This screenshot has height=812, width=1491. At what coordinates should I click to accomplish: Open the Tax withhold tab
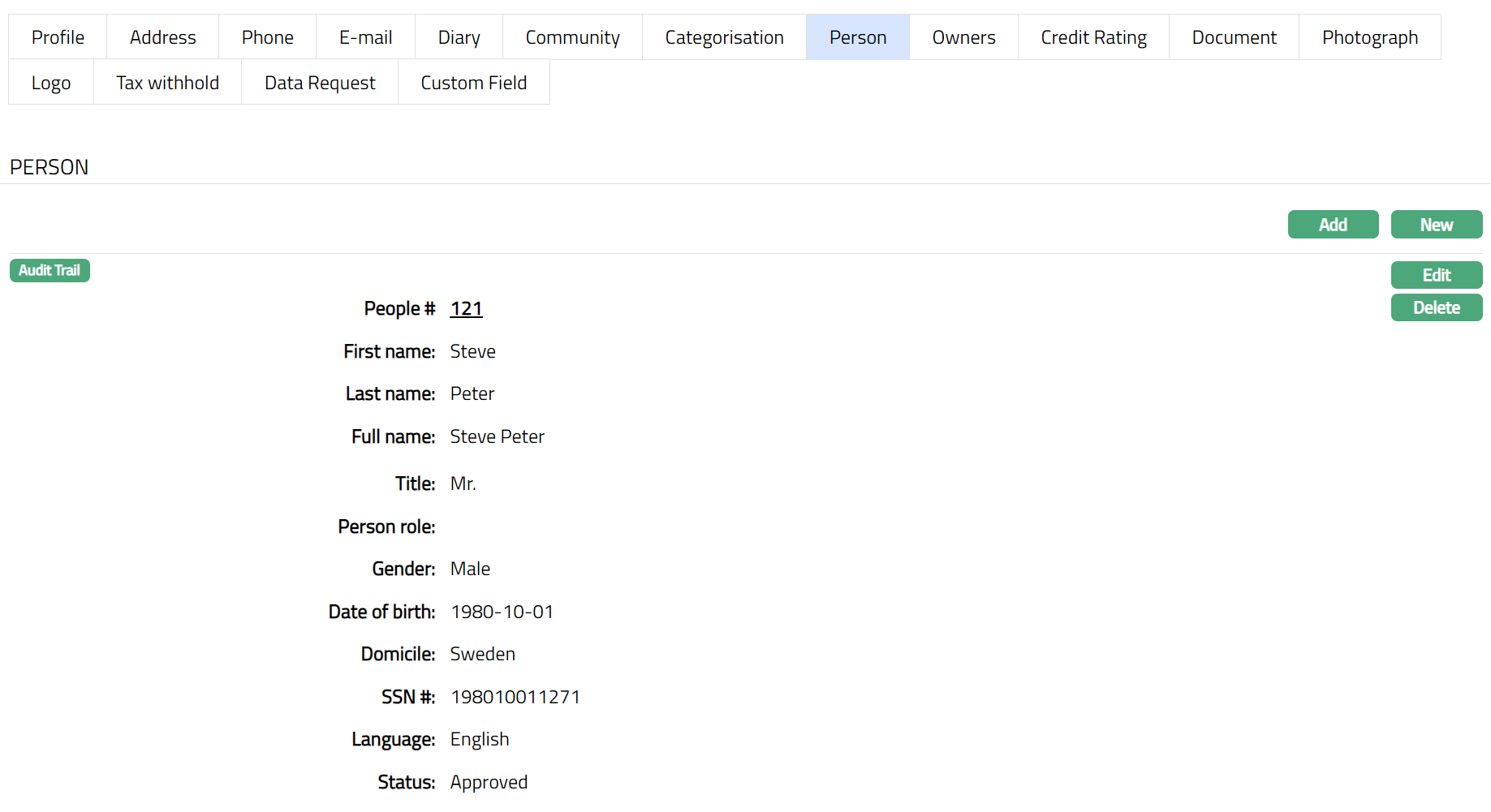point(167,83)
